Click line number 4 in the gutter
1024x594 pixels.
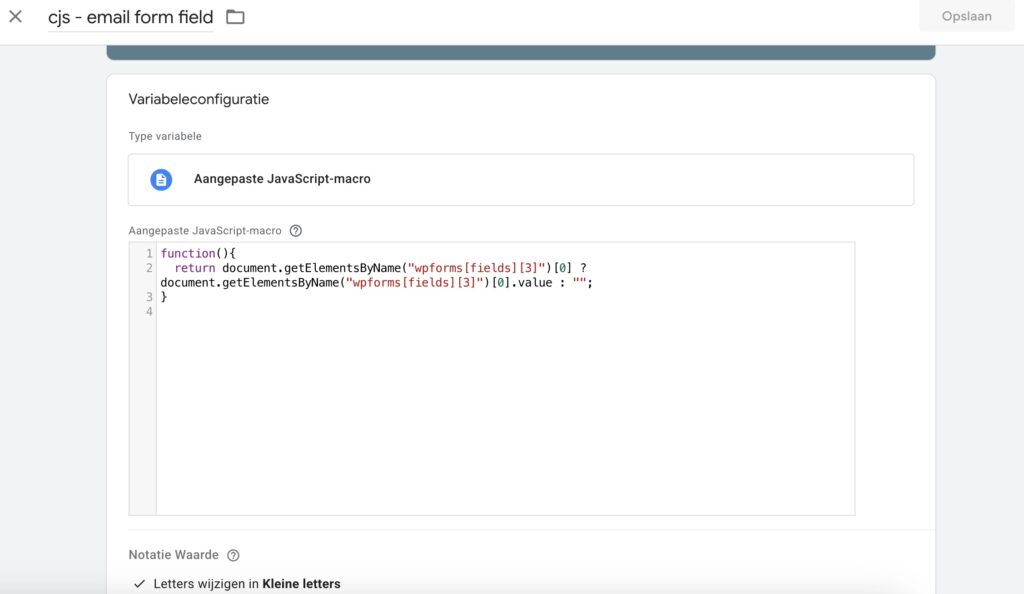(149, 311)
